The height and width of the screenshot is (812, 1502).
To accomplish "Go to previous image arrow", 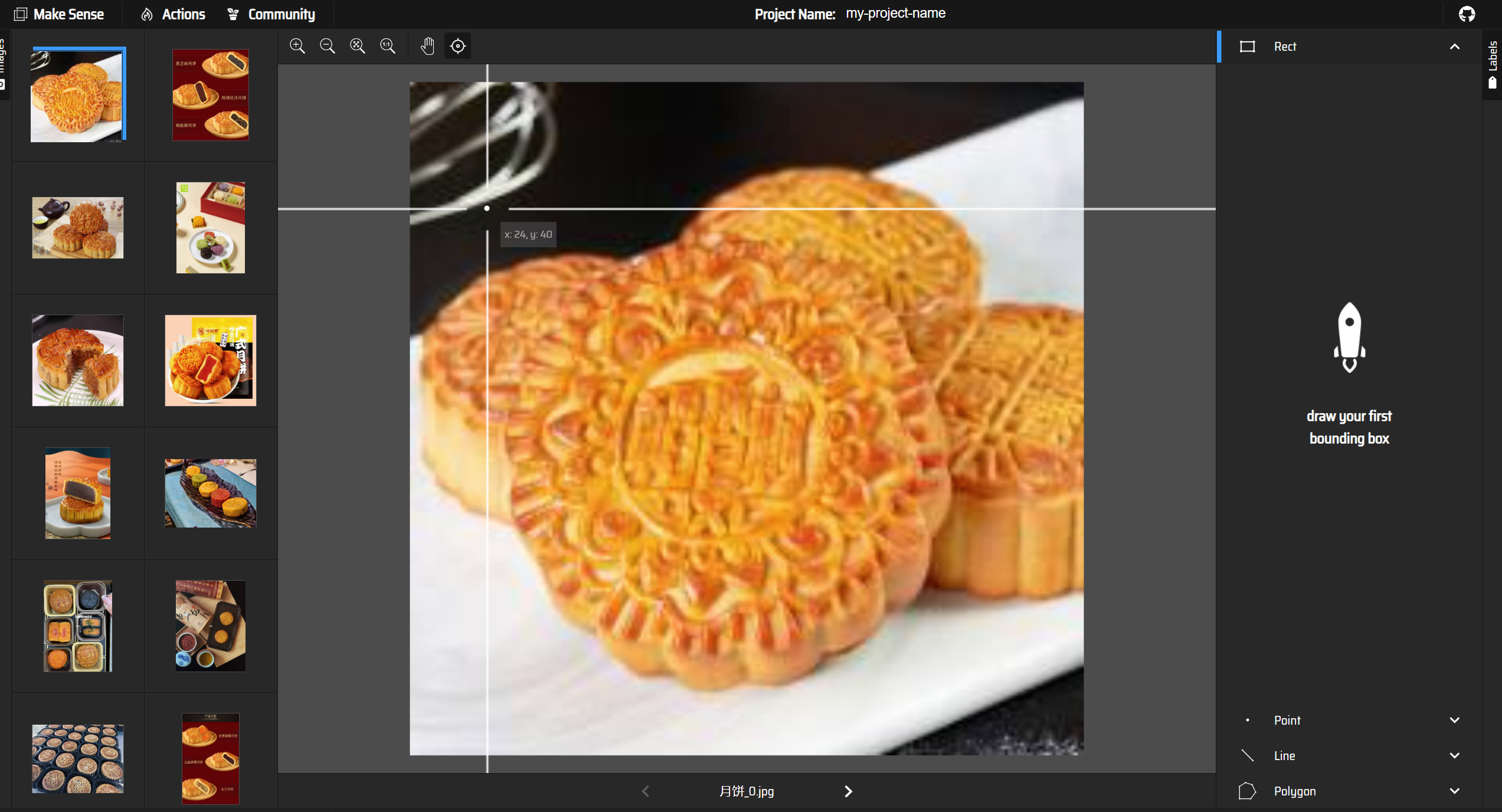I will point(646,791).
